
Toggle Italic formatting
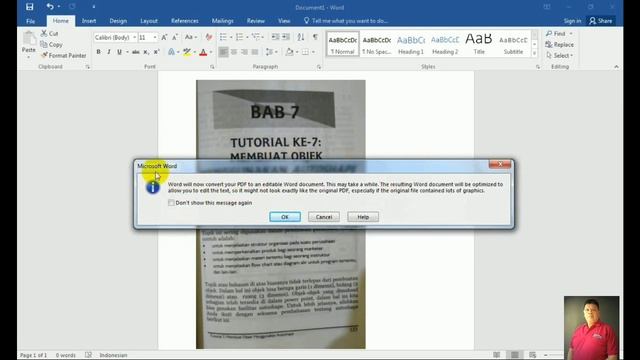[109, 52]
